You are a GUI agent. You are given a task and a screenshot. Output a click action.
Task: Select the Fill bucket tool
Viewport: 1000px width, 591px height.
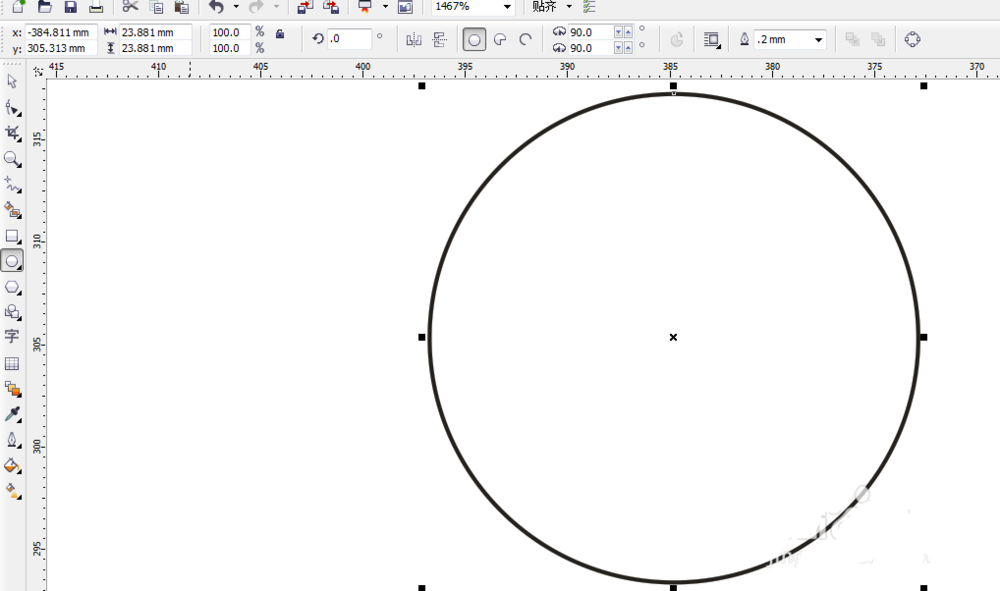[x=12, y=466]
